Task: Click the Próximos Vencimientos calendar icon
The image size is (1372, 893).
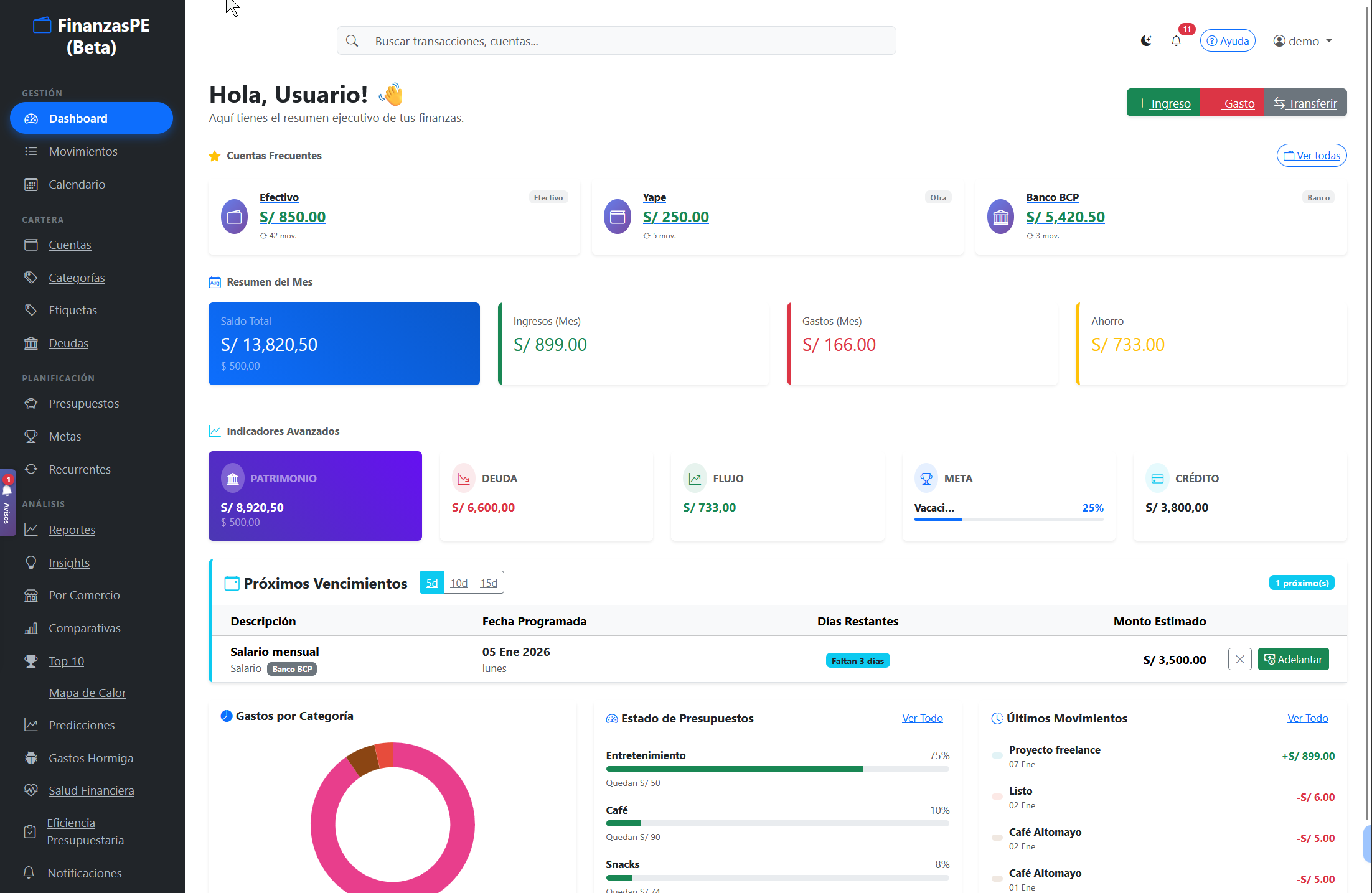Action: click(232, 583)
